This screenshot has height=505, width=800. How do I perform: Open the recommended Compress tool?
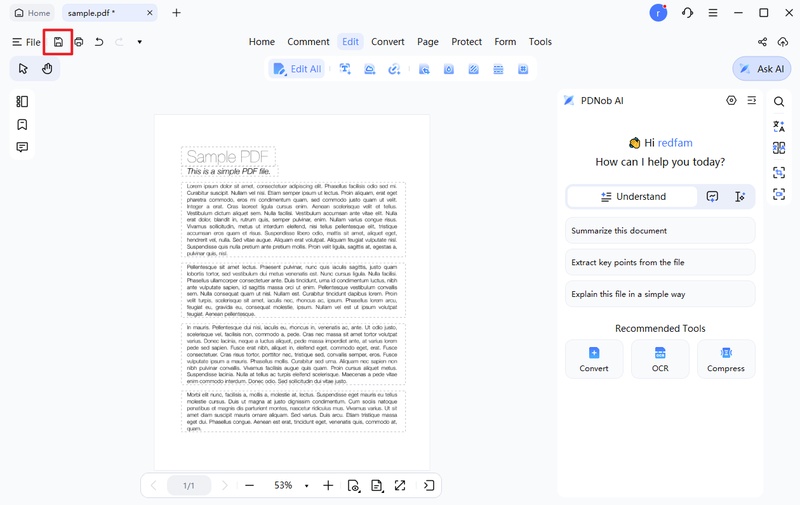point(726,359)
